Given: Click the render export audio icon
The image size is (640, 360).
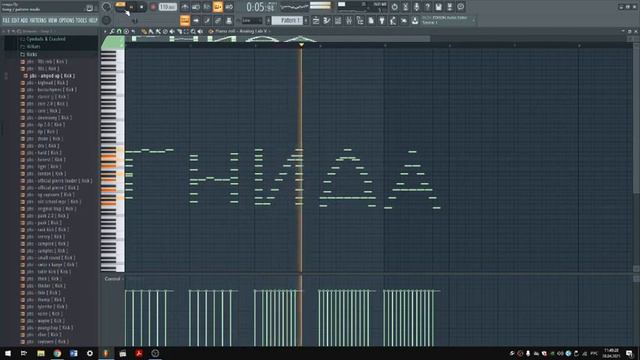Looking at the screenshot, I should 449,7.
